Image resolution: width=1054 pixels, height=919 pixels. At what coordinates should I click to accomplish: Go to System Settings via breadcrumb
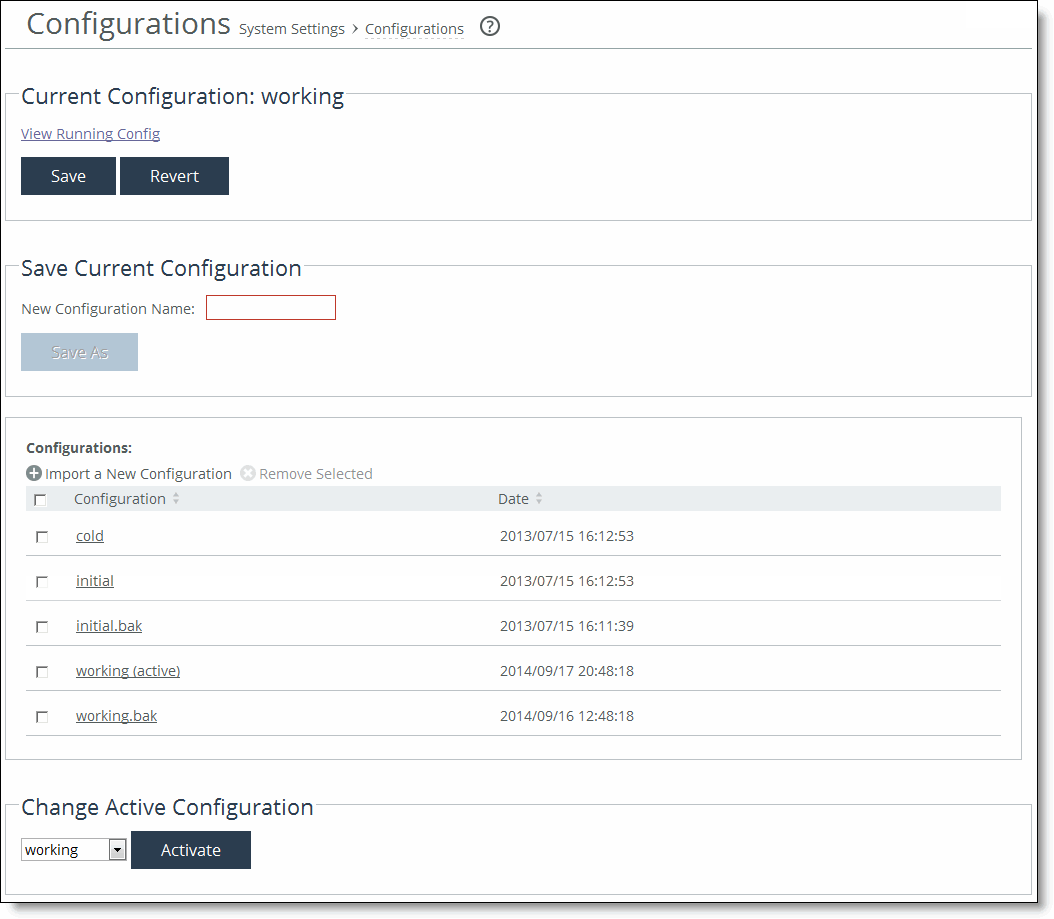coord(291,29)
